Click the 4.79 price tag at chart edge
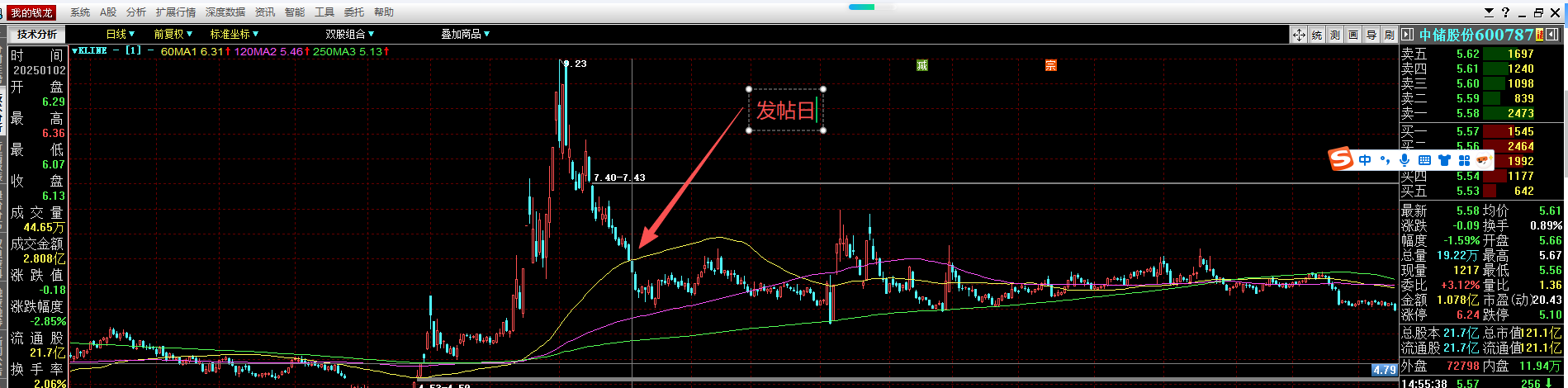Viewport: 1568px width, 388px height. click(x=1384, y=370)
